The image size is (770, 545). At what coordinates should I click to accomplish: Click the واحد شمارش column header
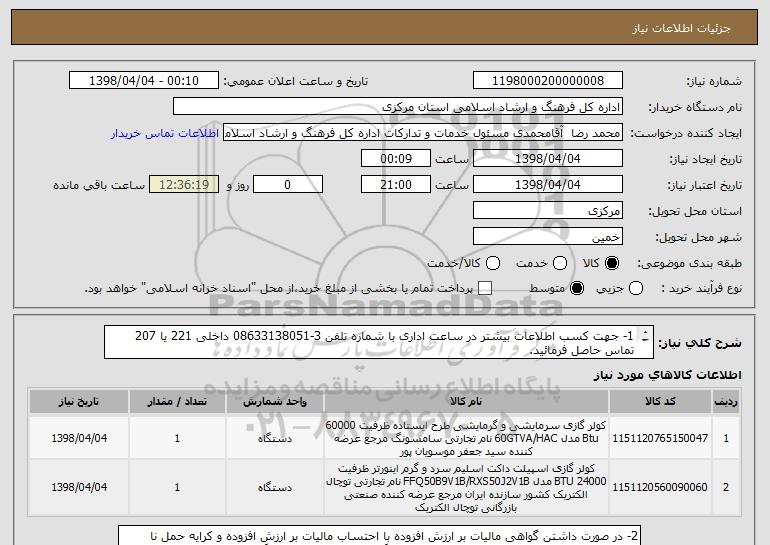[x=275, y=402]
